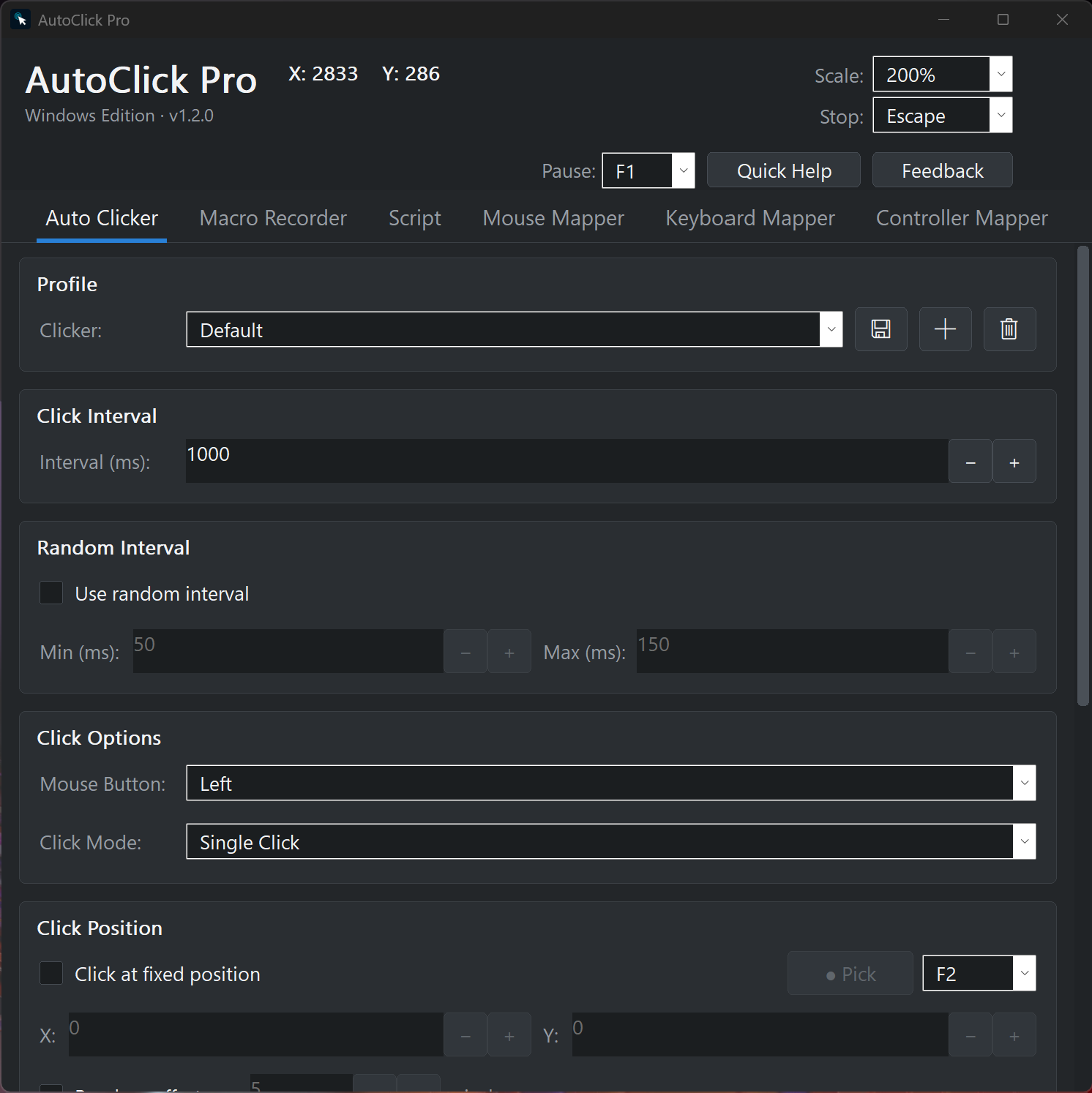Open the Pick hotkey F2 dropdown
This screenshot has height=1093, width=1092.
pos(979,973)
